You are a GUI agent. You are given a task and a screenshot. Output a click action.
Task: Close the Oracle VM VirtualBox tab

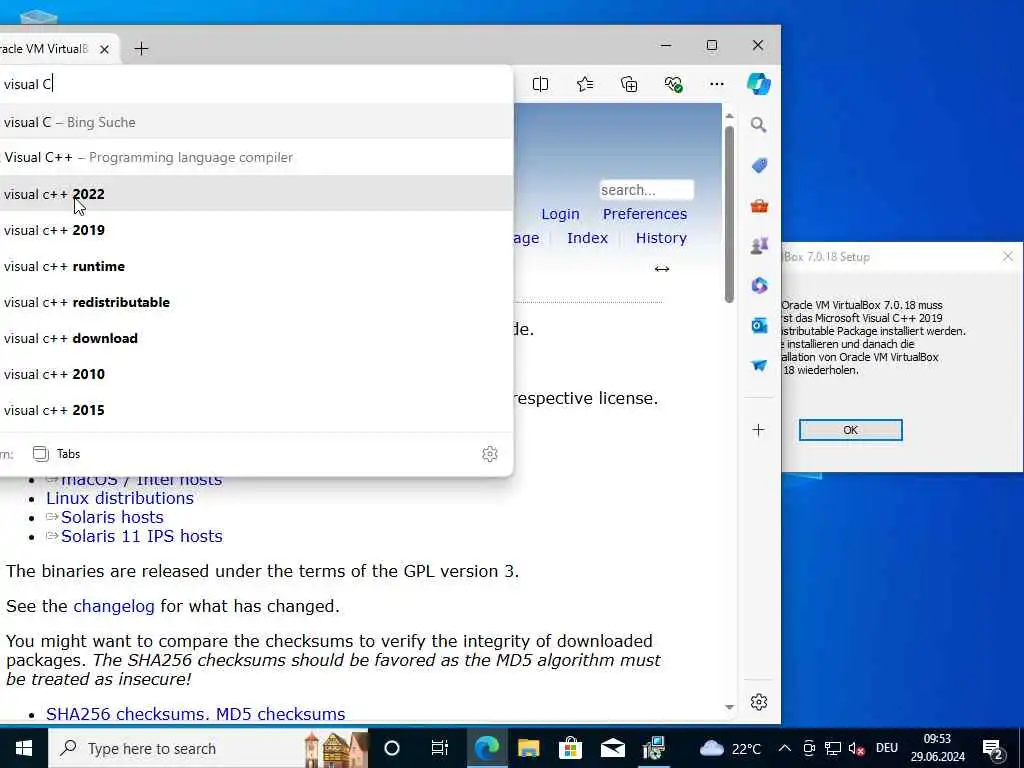[x=104, y=49]
